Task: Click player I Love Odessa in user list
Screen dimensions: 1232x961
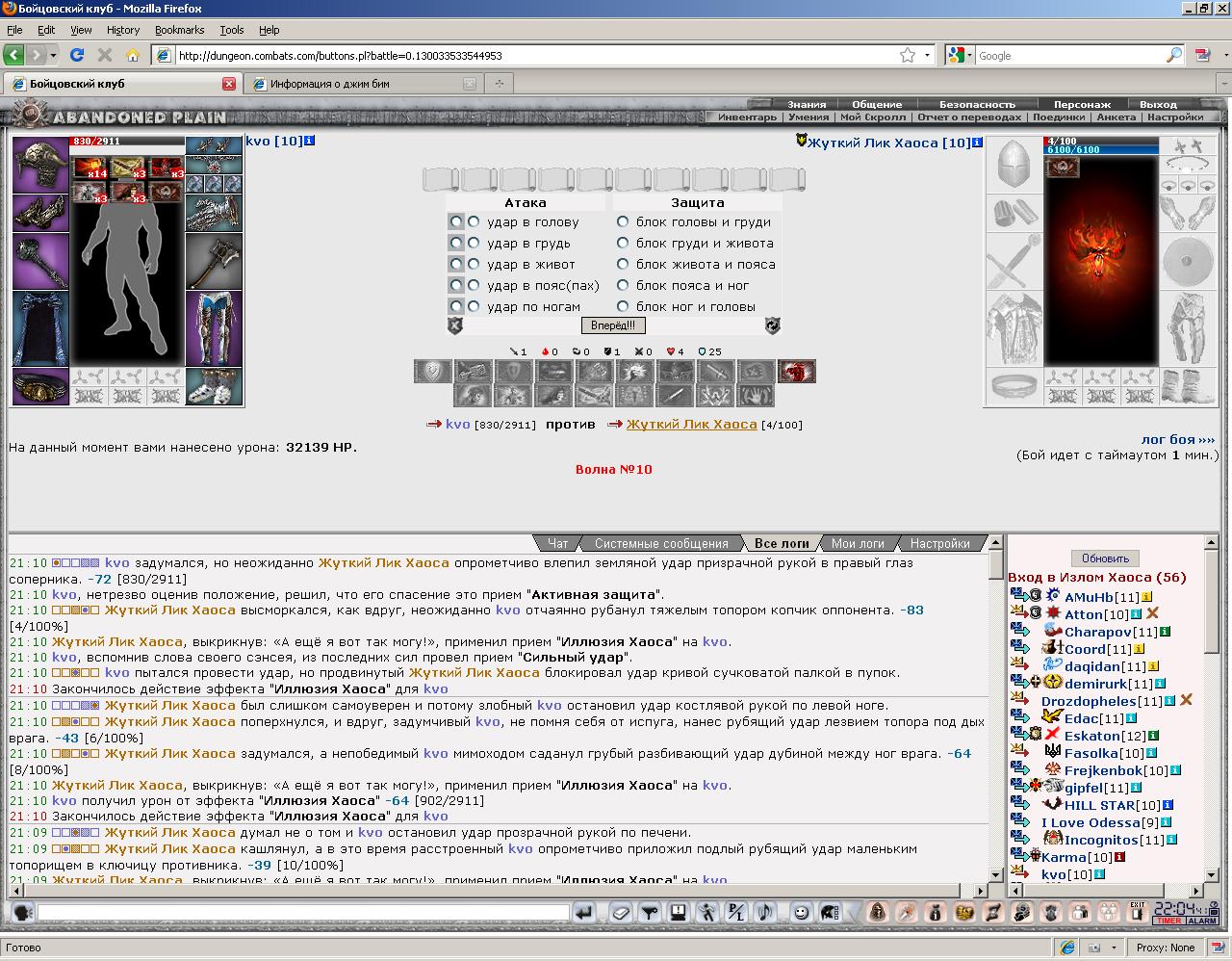Action: tap(1091, 822)
